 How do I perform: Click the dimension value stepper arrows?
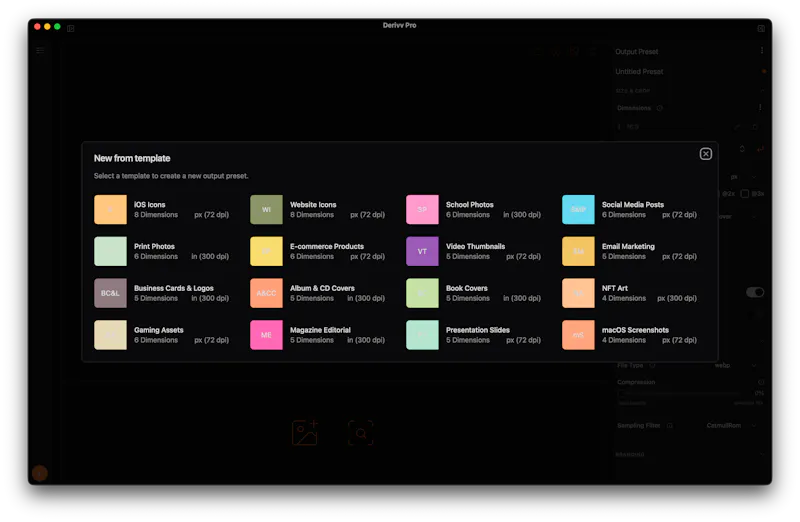point(742,148)
